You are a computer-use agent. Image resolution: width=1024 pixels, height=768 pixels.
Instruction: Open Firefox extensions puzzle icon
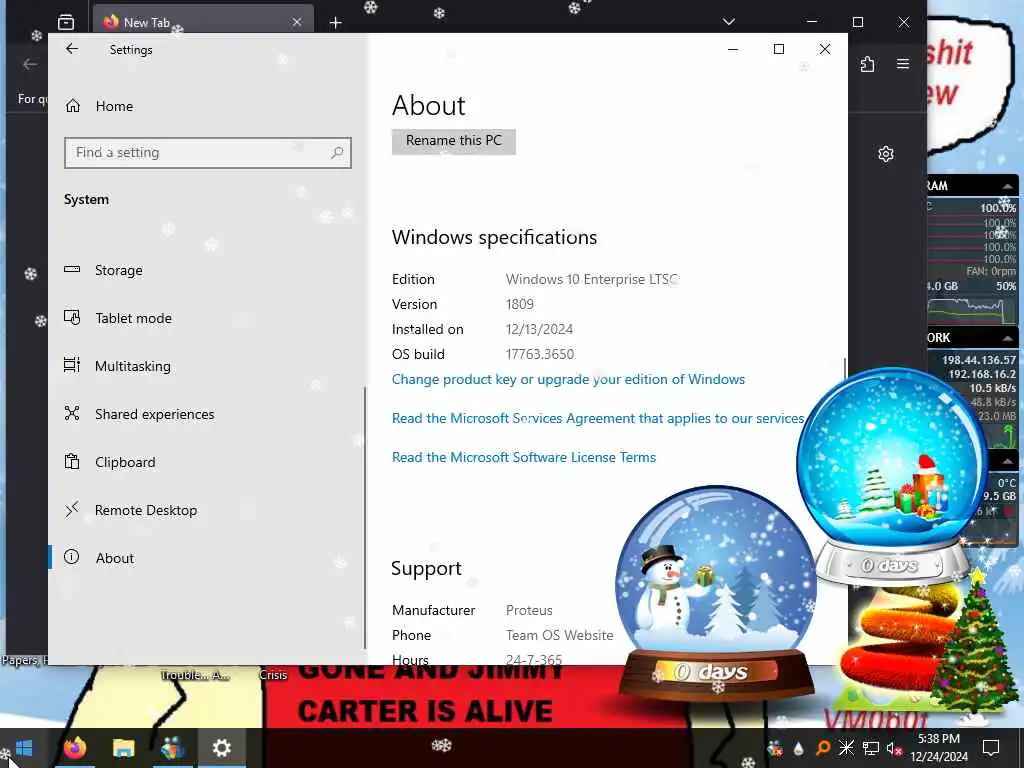(867, 64)
